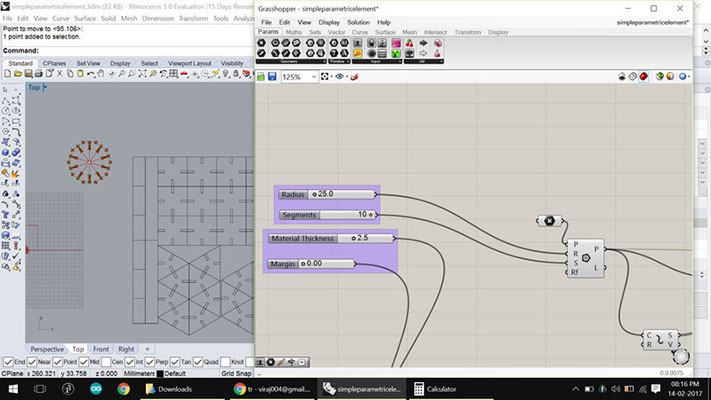Viewport: 711px width, 400px height.
Task: Click the Print icon in Rhino toolbar
Action: tap(39, 73)
